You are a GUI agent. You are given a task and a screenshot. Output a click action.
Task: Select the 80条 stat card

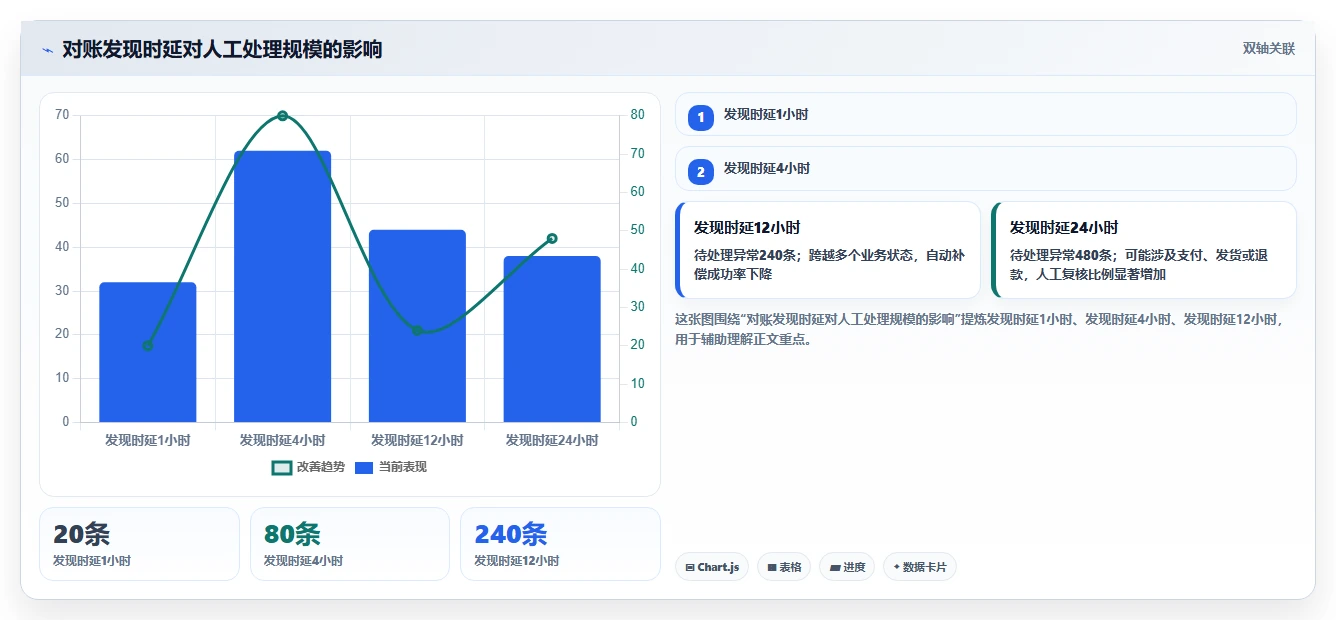click(x=350, y=544)
